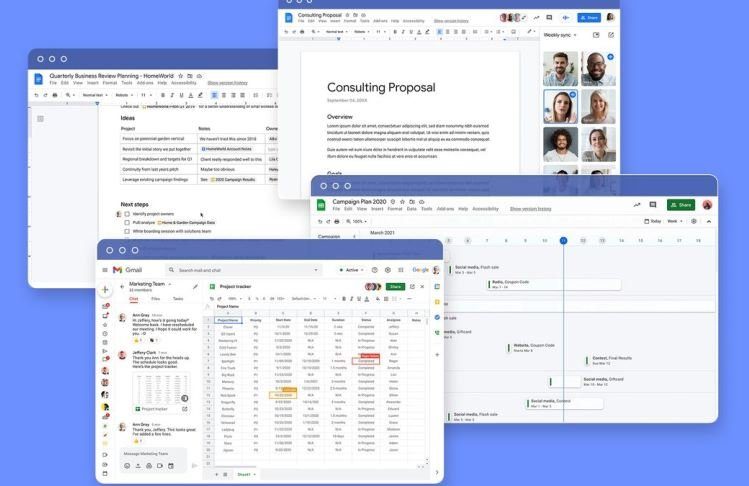Click the Gmail compose plus button
The image size is (749, 486).
coord(105,291)
